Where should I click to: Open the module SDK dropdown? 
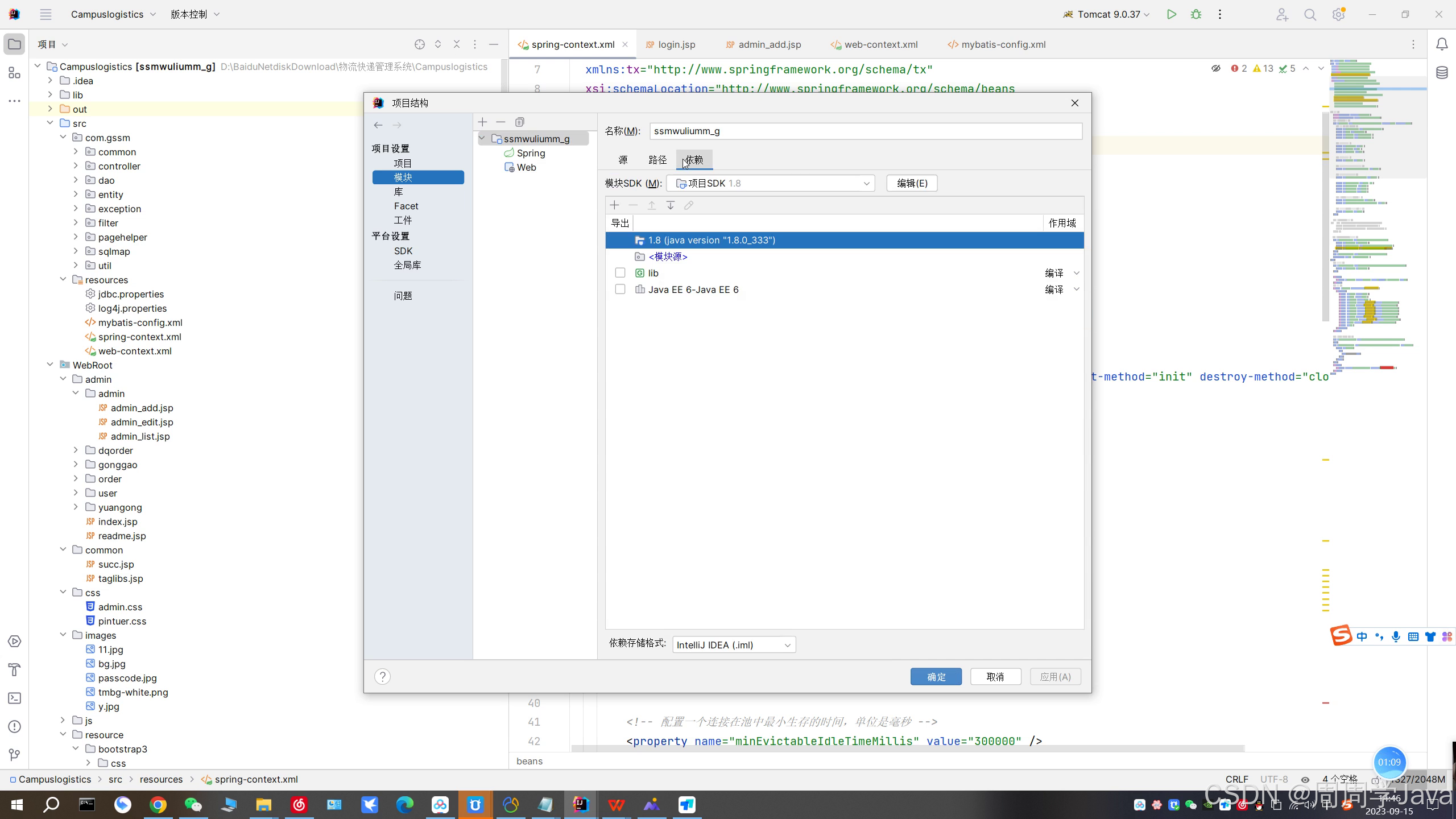pos(770,183)
